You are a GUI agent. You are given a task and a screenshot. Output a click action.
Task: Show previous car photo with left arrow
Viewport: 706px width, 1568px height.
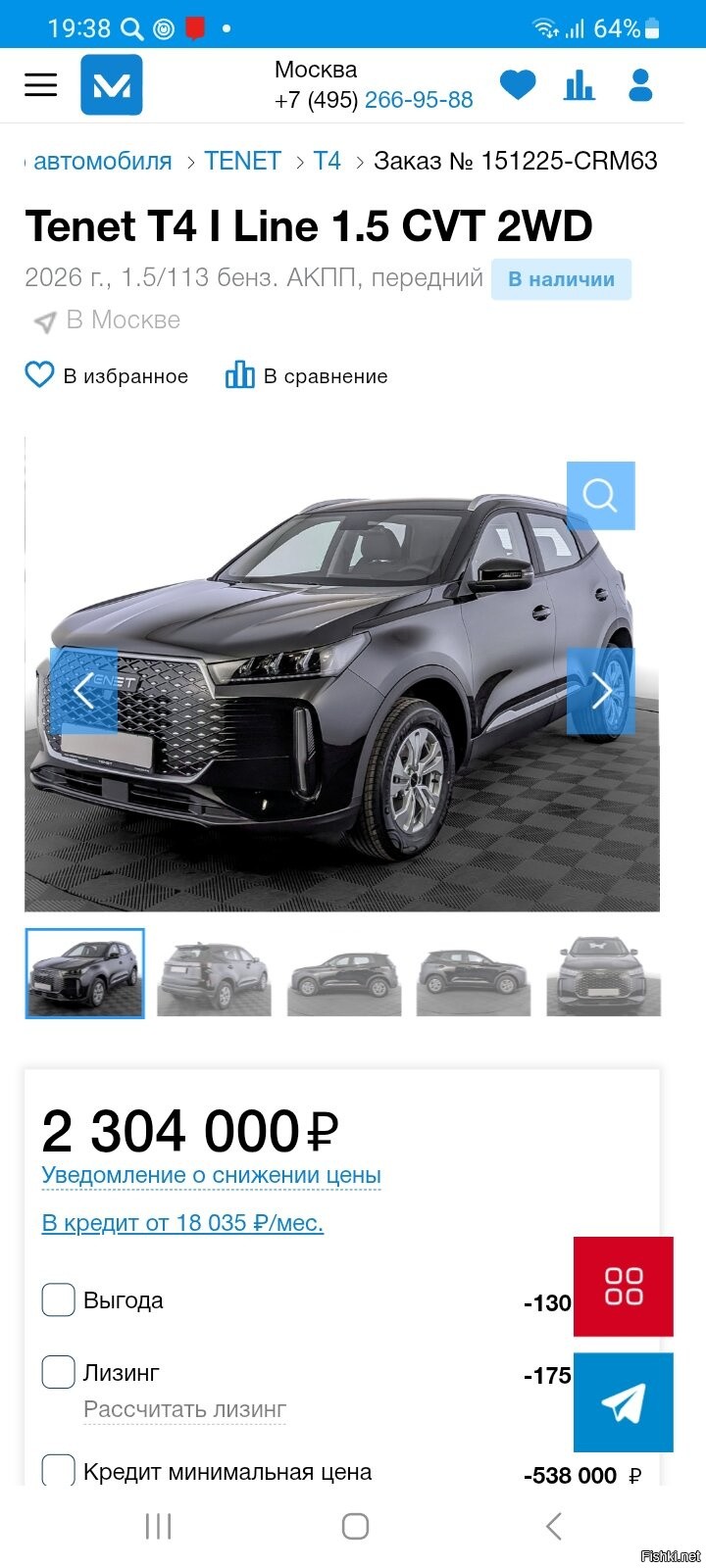point(83,690)
